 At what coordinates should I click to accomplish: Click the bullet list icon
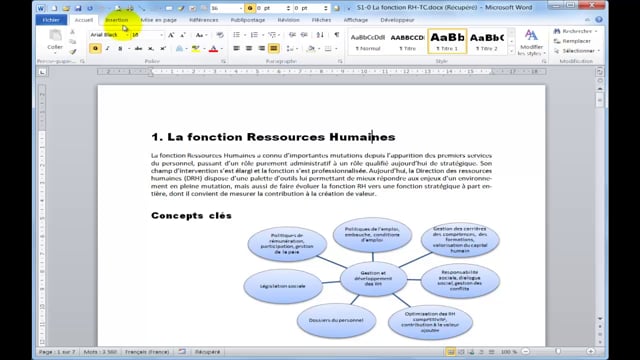pos(236,35)
